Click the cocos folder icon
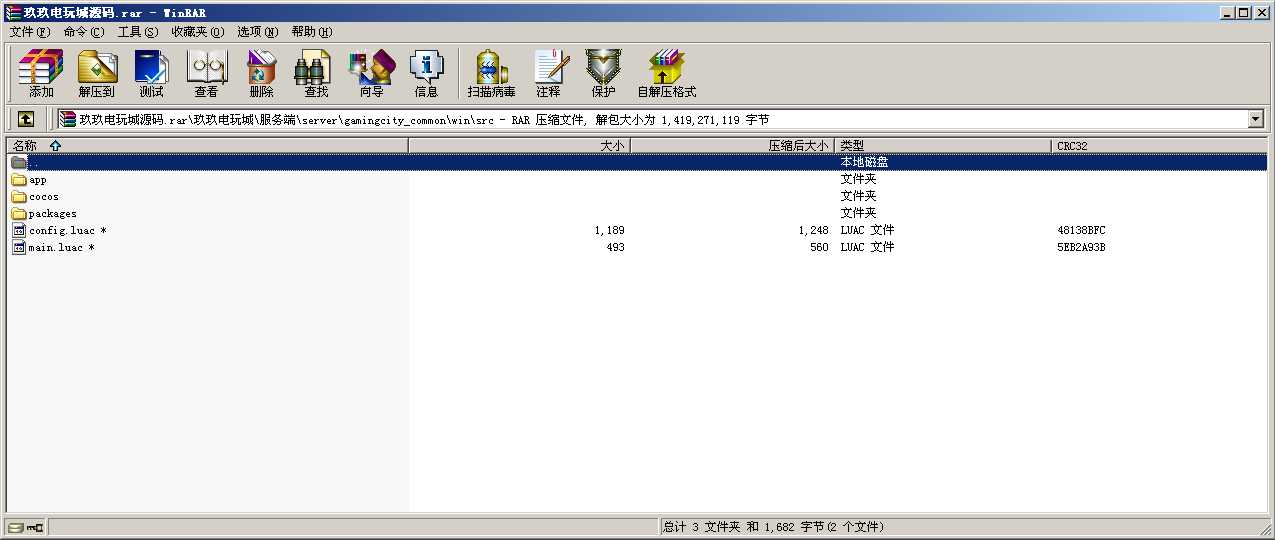Image resolution: width=1275 pixels, height=540 pixels. [19, 197]
